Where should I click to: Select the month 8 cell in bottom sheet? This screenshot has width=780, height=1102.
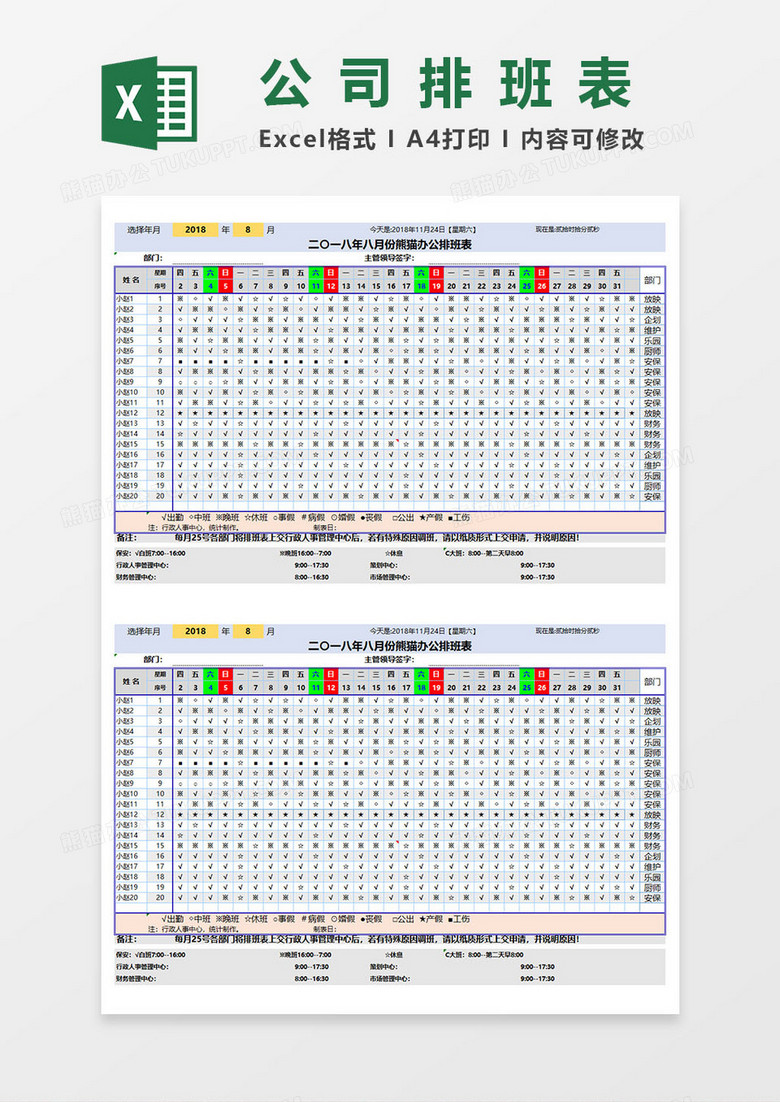click(x=247, y=631)
